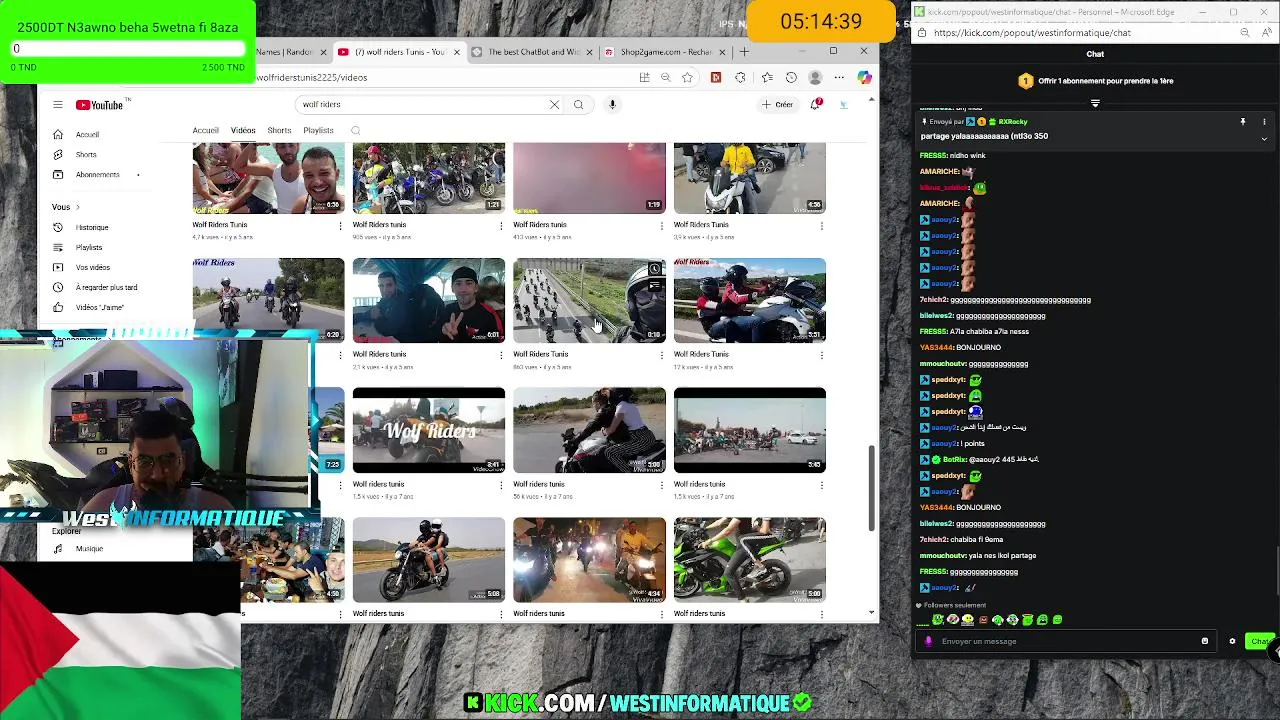Click 'Offrir 1 abonnement' gift banner
The height and width of the screenshot is (720, 1280).
click(x=1095, y=81)
